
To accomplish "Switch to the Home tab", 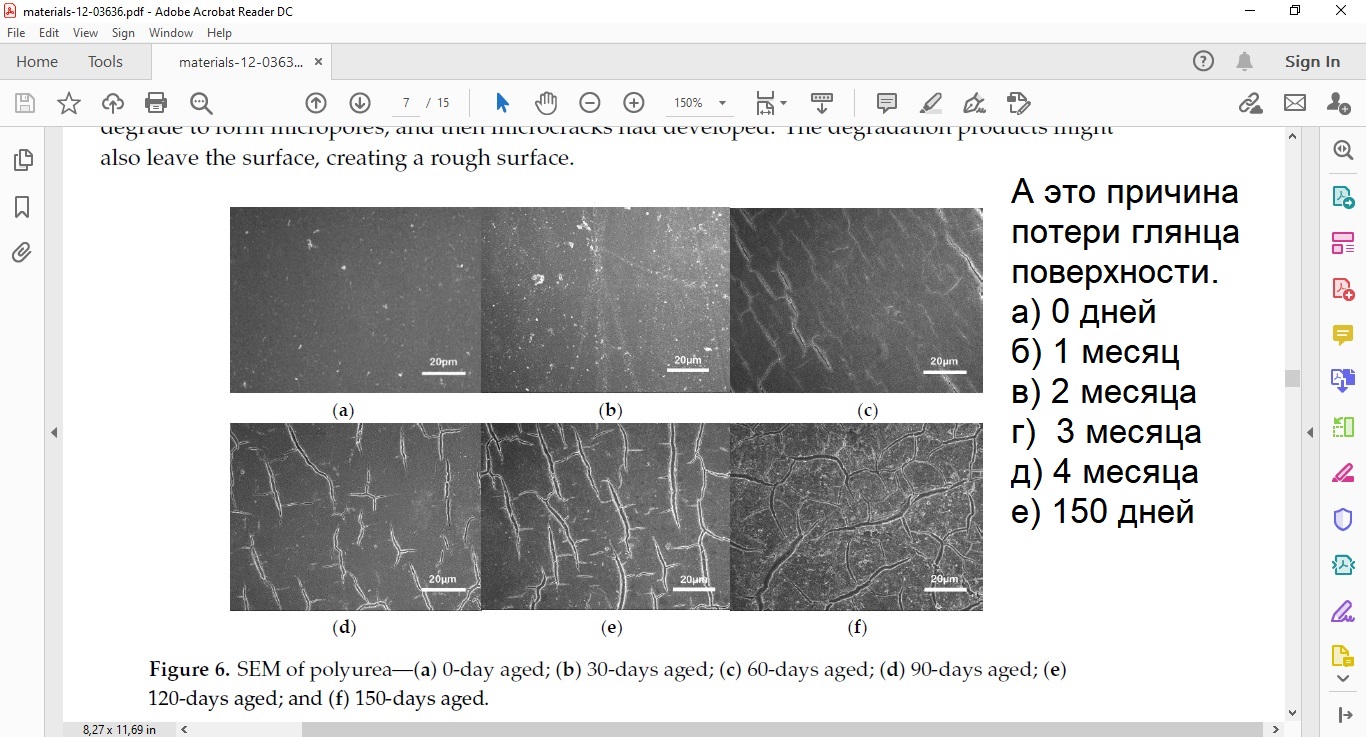I will pos(37,62).
